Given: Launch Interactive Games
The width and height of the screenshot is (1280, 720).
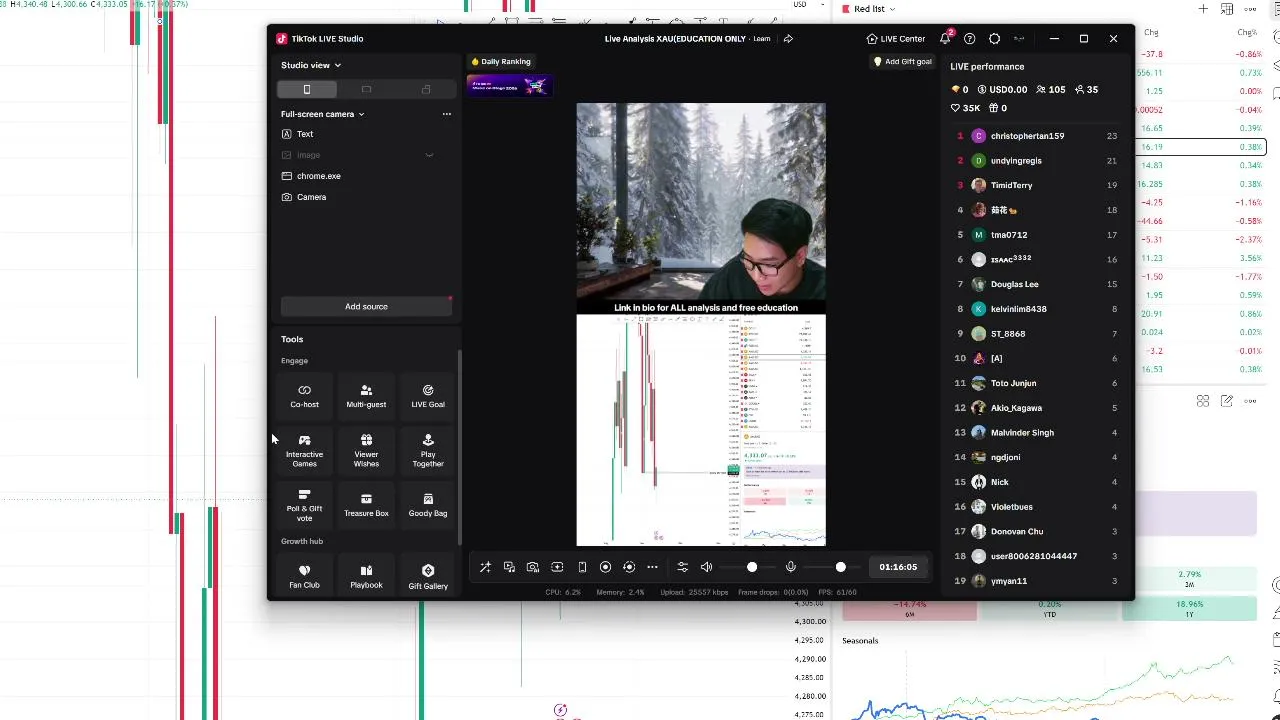Looking at the screenshot, I should pyautogui.click(x=304, y=451).
